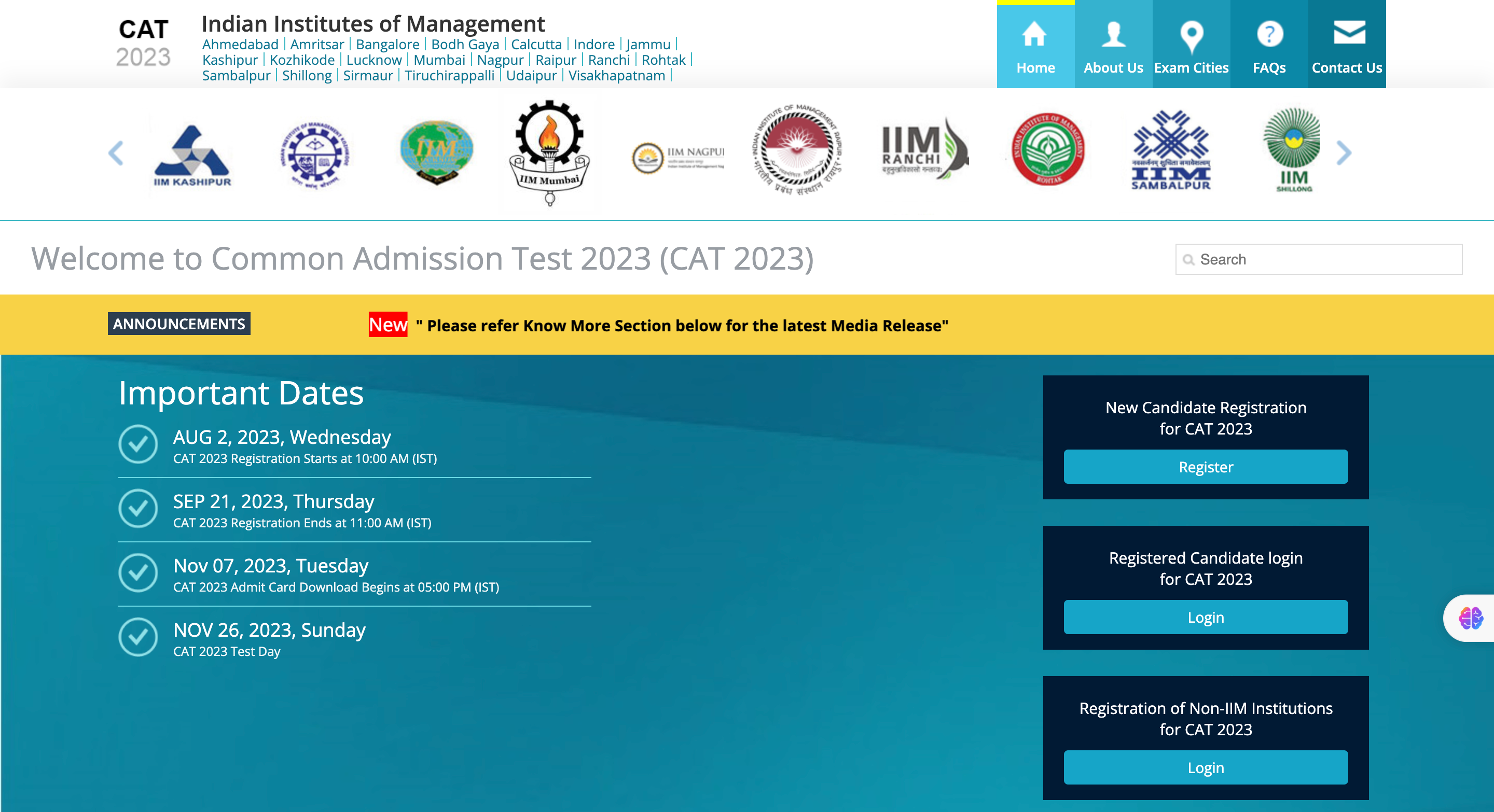
Task: Open the Visakhapatnam institute link
Action: (616, 76)
